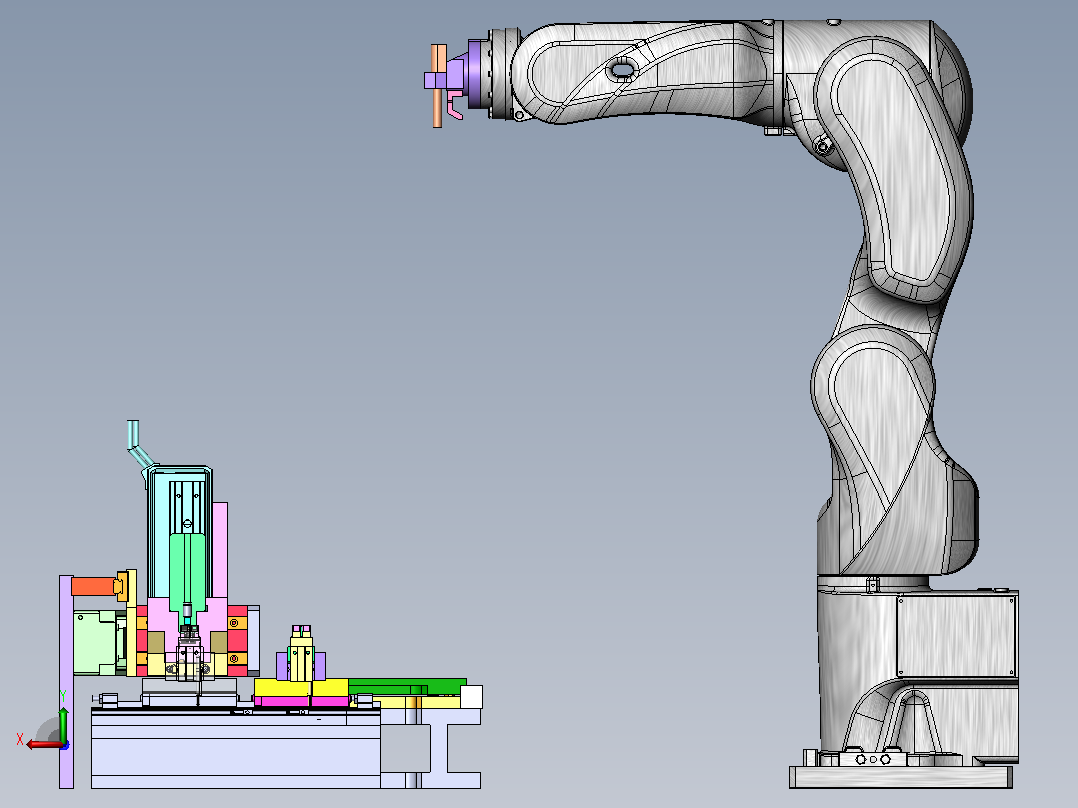Select the robot's flat base plate
1078x808 pixels.
[x=901, y=777]
